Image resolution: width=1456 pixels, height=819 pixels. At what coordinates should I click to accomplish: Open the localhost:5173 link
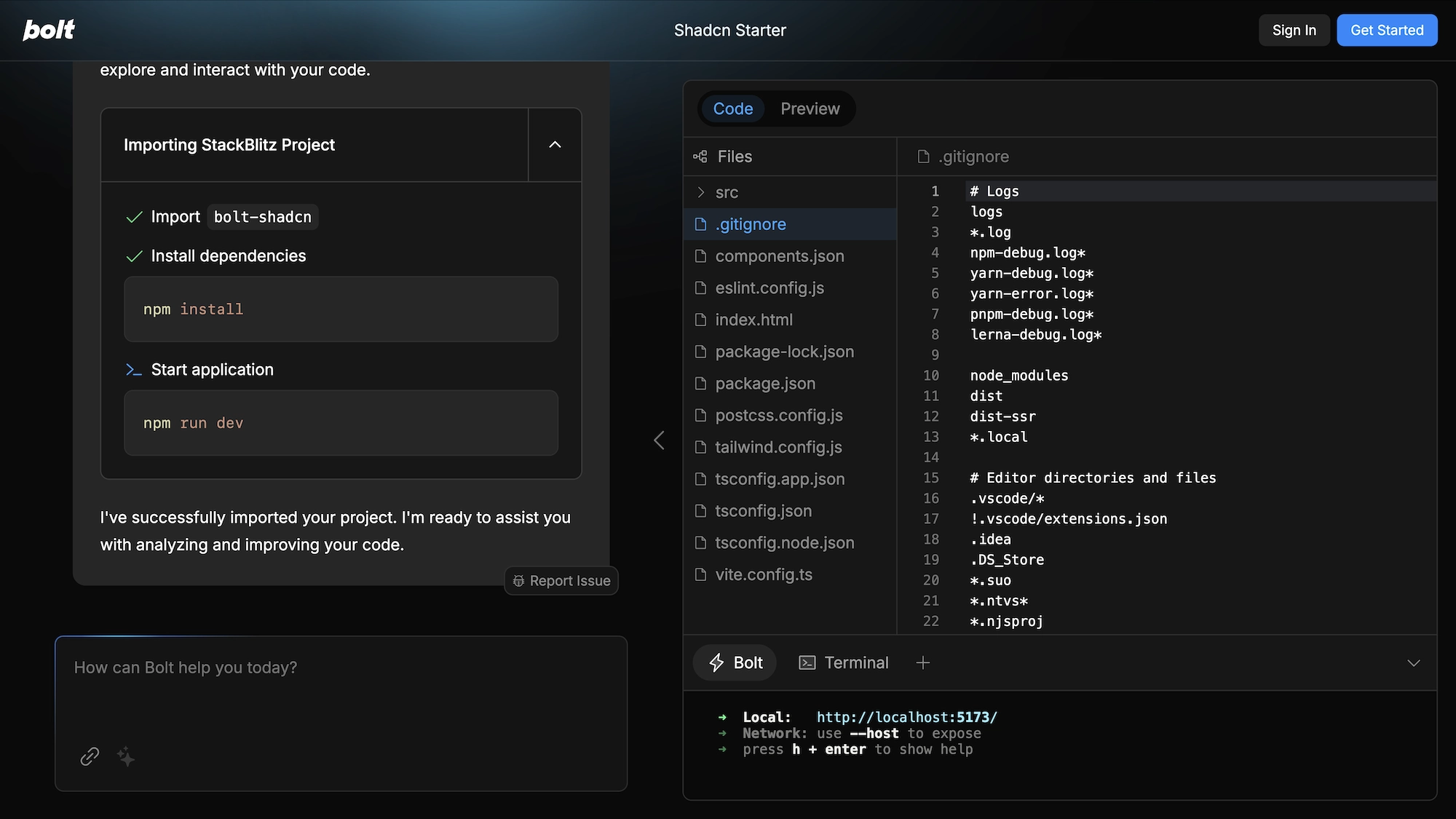point(906,717)
